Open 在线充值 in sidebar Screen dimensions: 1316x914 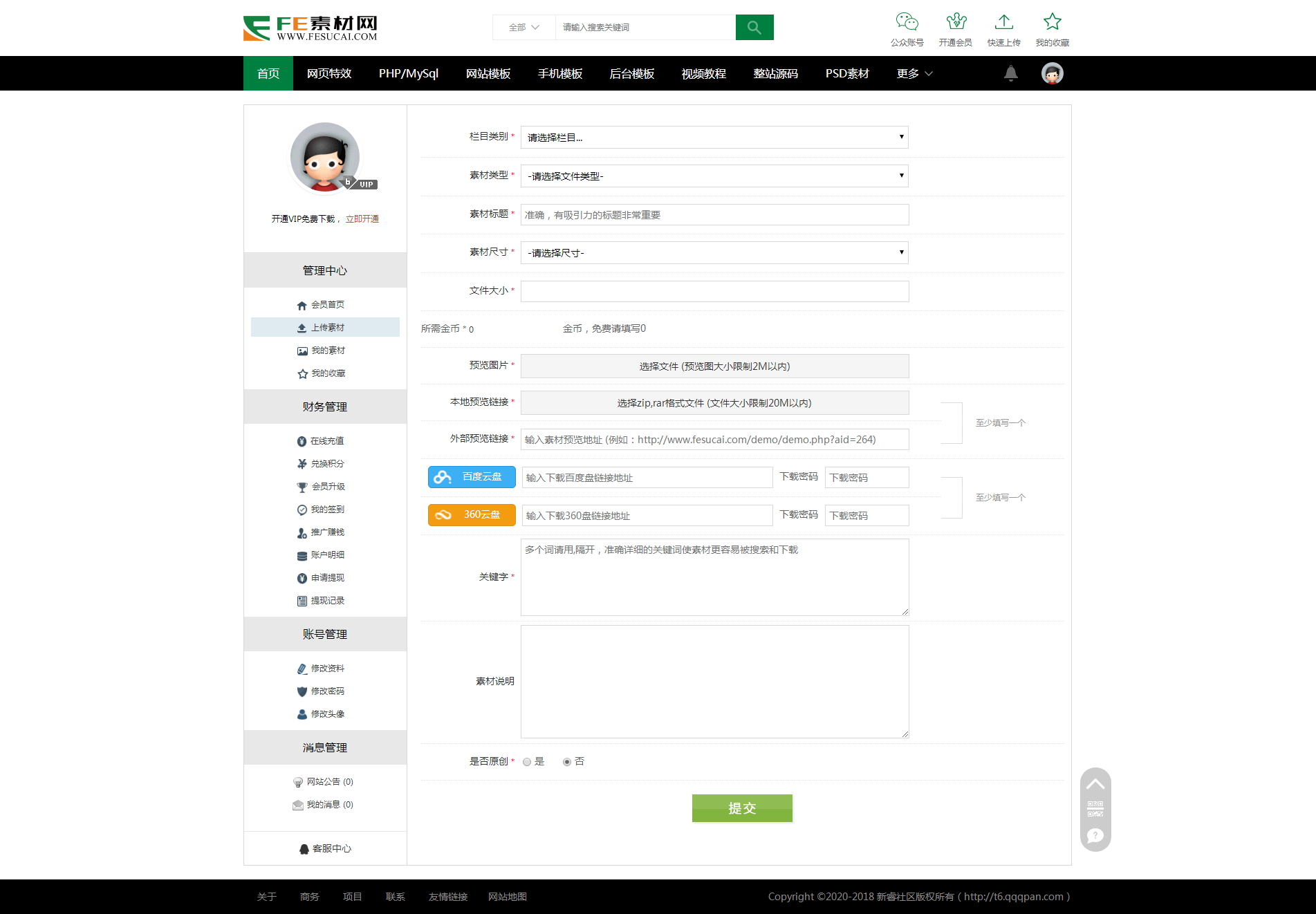pos(327,441)
